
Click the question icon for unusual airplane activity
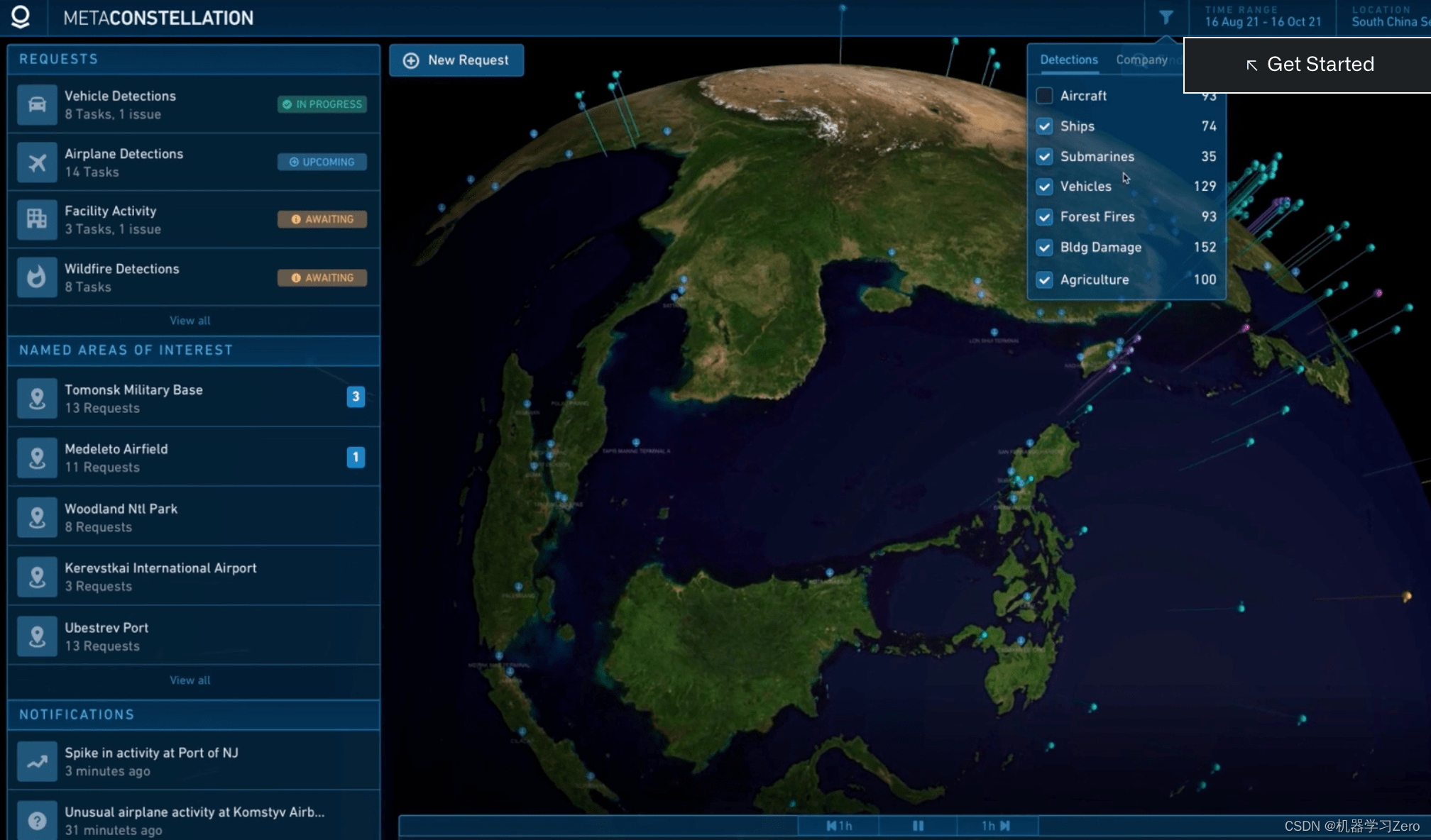pyautogui.click(x=37, y=821)
